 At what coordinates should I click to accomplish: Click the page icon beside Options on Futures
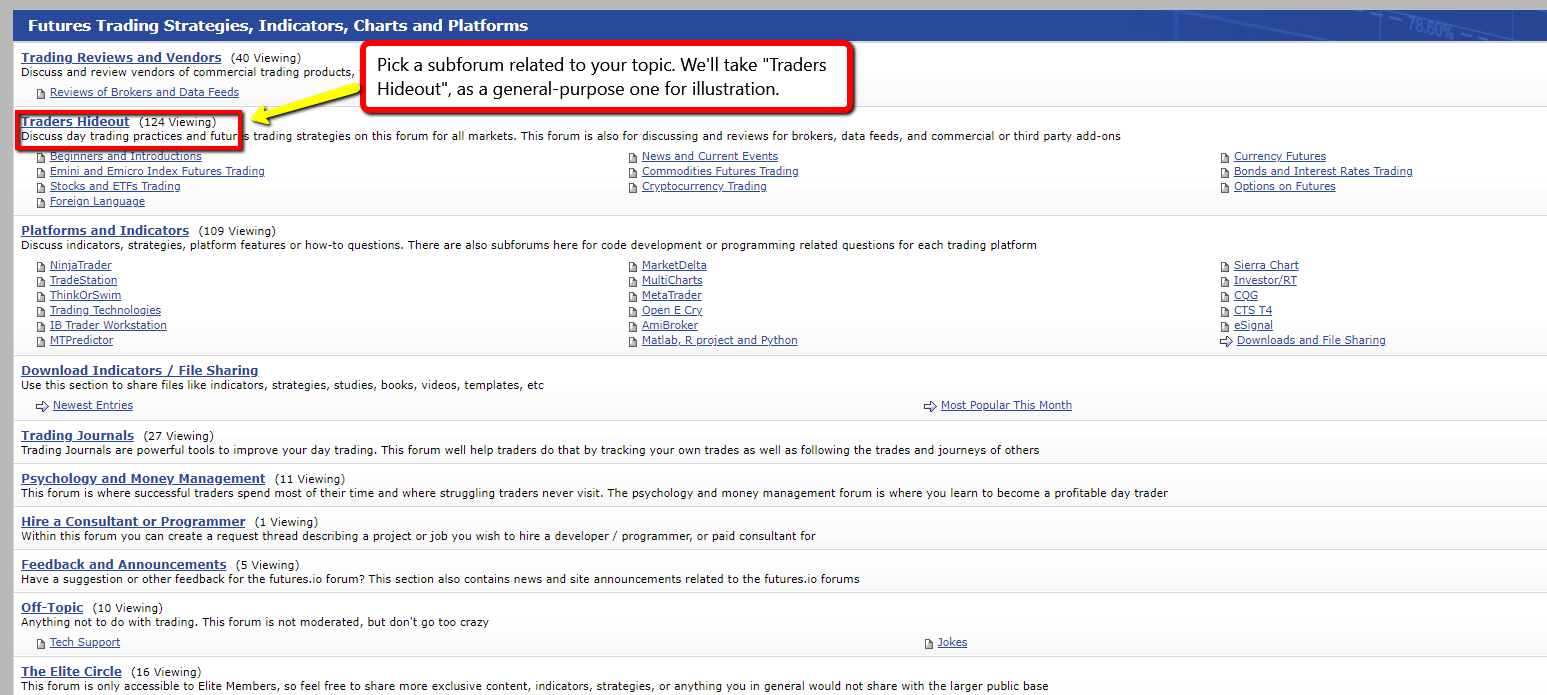pos(1225,187)
